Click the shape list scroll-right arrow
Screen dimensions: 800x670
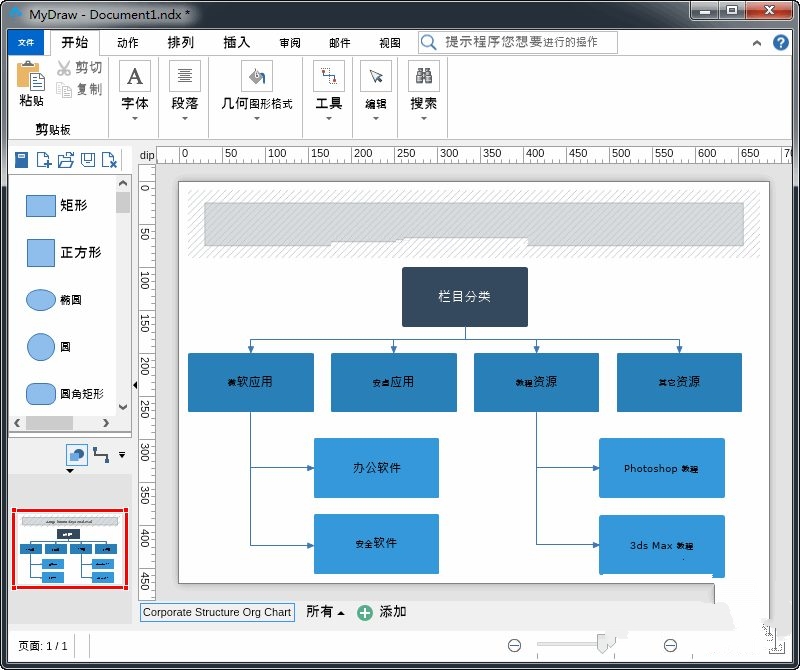tap(106, 423)
